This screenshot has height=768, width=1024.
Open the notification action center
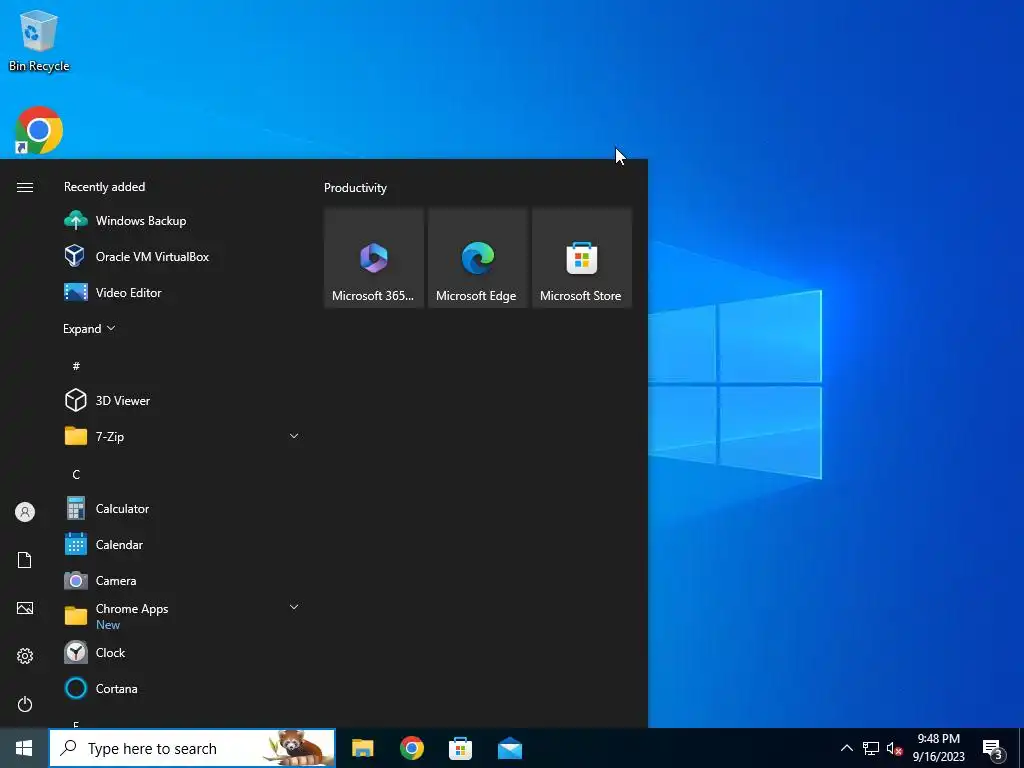click(993, 748)
